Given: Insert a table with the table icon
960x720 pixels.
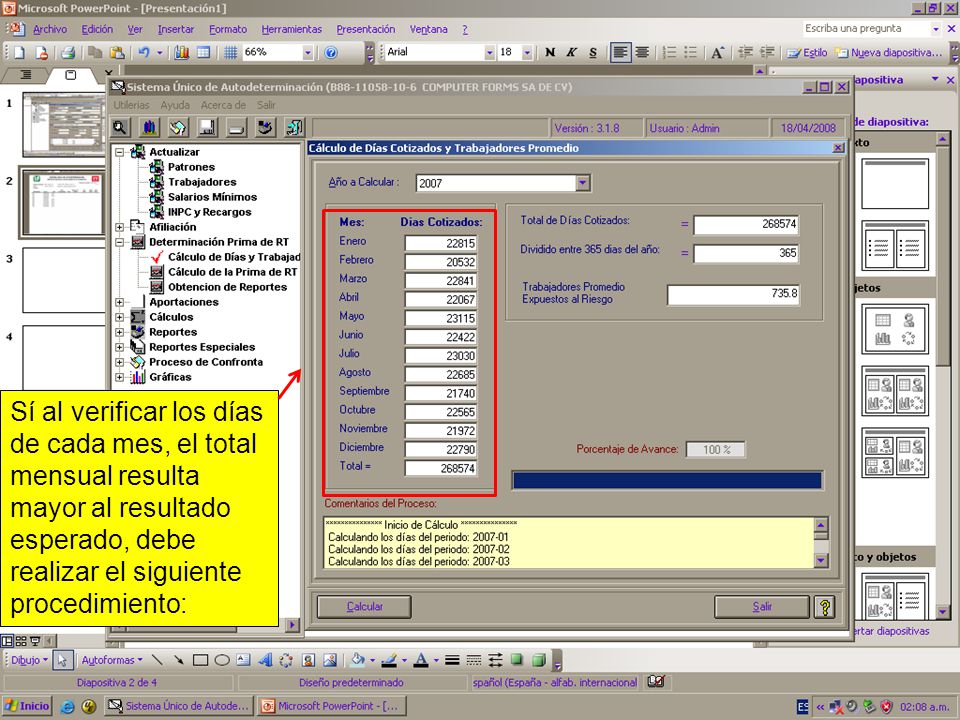Looking at the screenshot, I should (x=203, y=53).
